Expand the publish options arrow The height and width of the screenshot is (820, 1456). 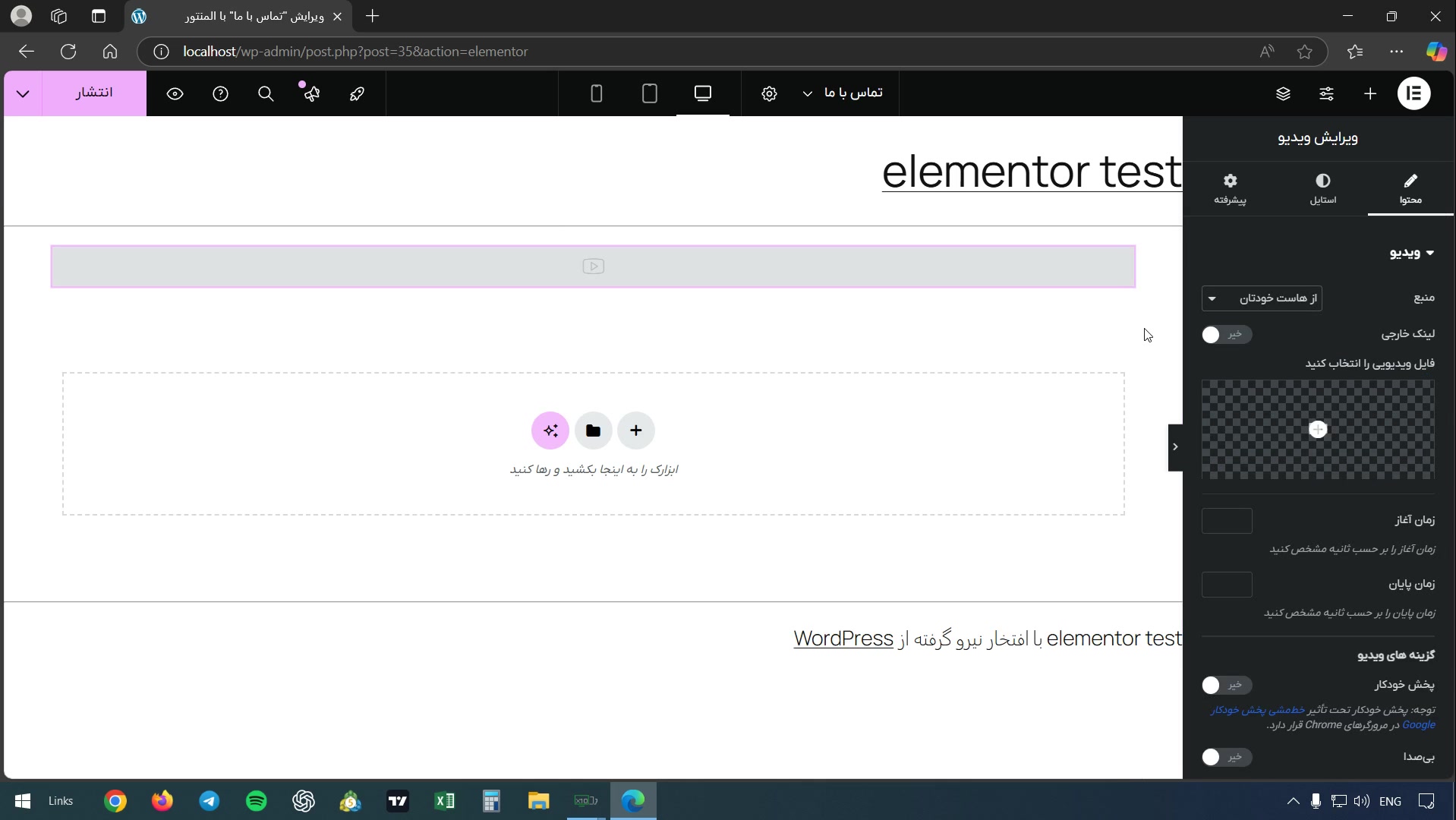23,93
